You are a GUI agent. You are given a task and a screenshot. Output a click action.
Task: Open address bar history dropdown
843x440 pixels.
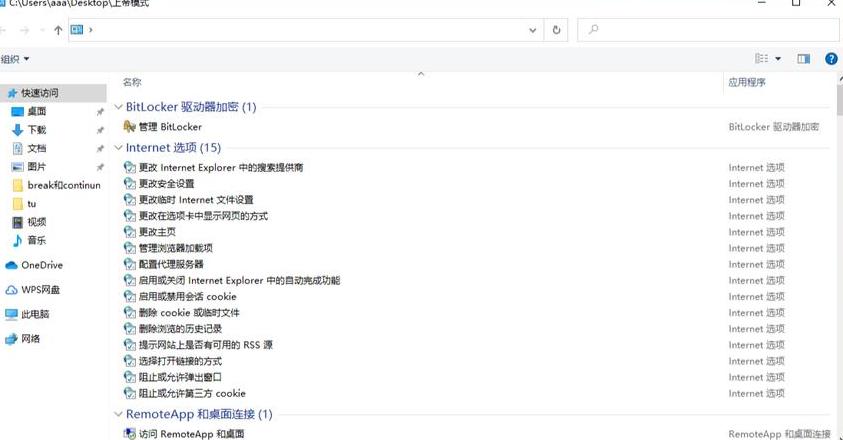(533, 30)
